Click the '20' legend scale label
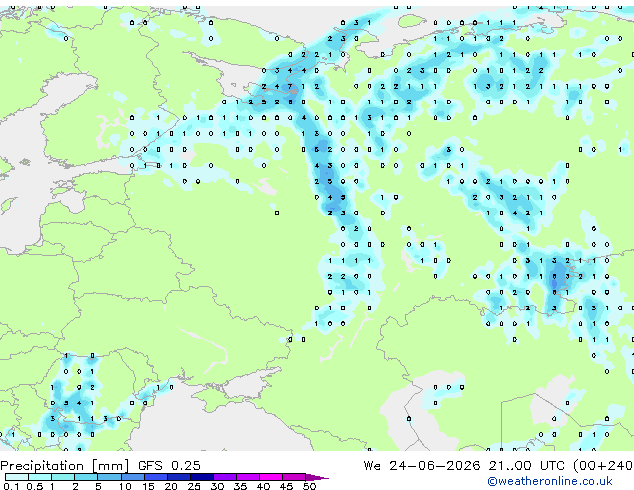Viewport: 634px width, 490px height. click(x=171, y=486)
